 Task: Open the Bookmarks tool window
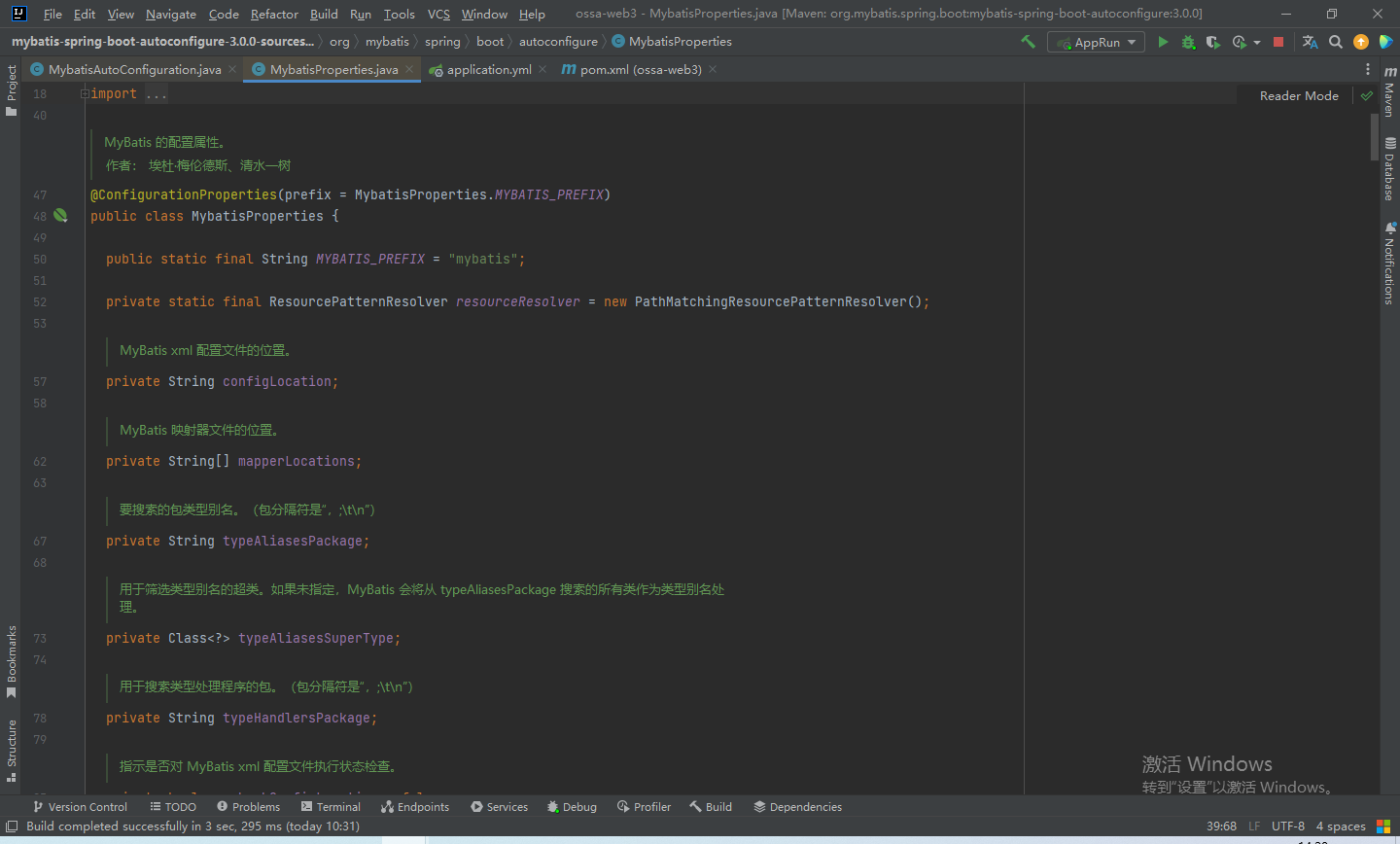[x=12, y=661]
